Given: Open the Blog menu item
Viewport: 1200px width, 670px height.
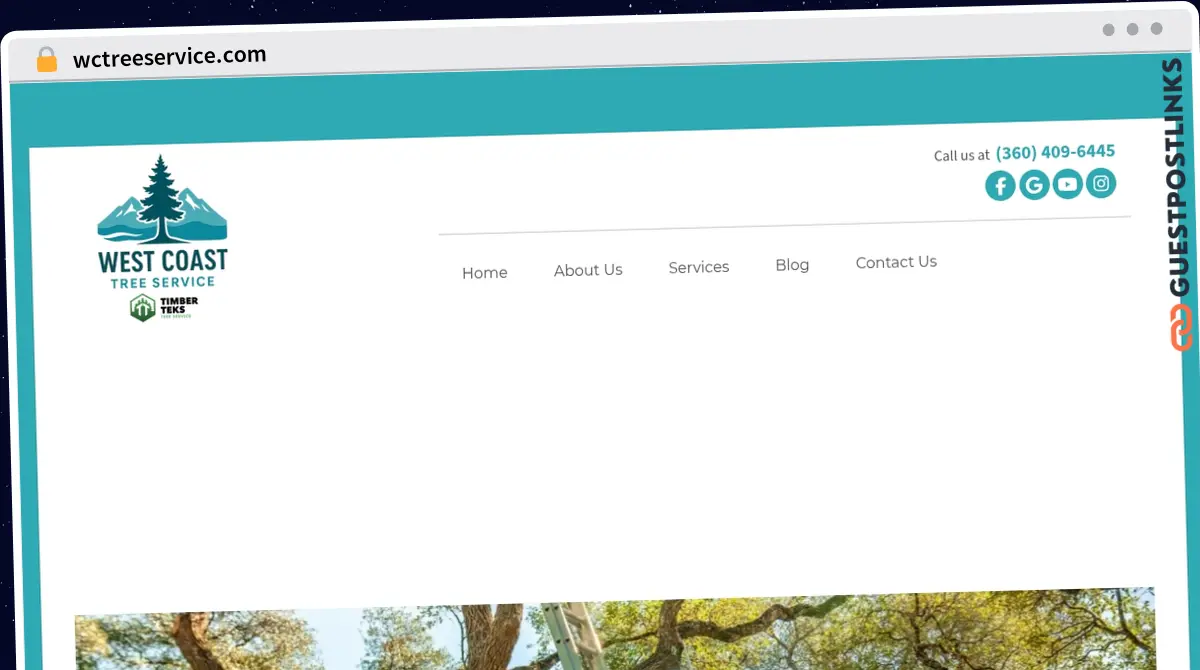Looking at the screenshot, I should (x=792, y=265).
